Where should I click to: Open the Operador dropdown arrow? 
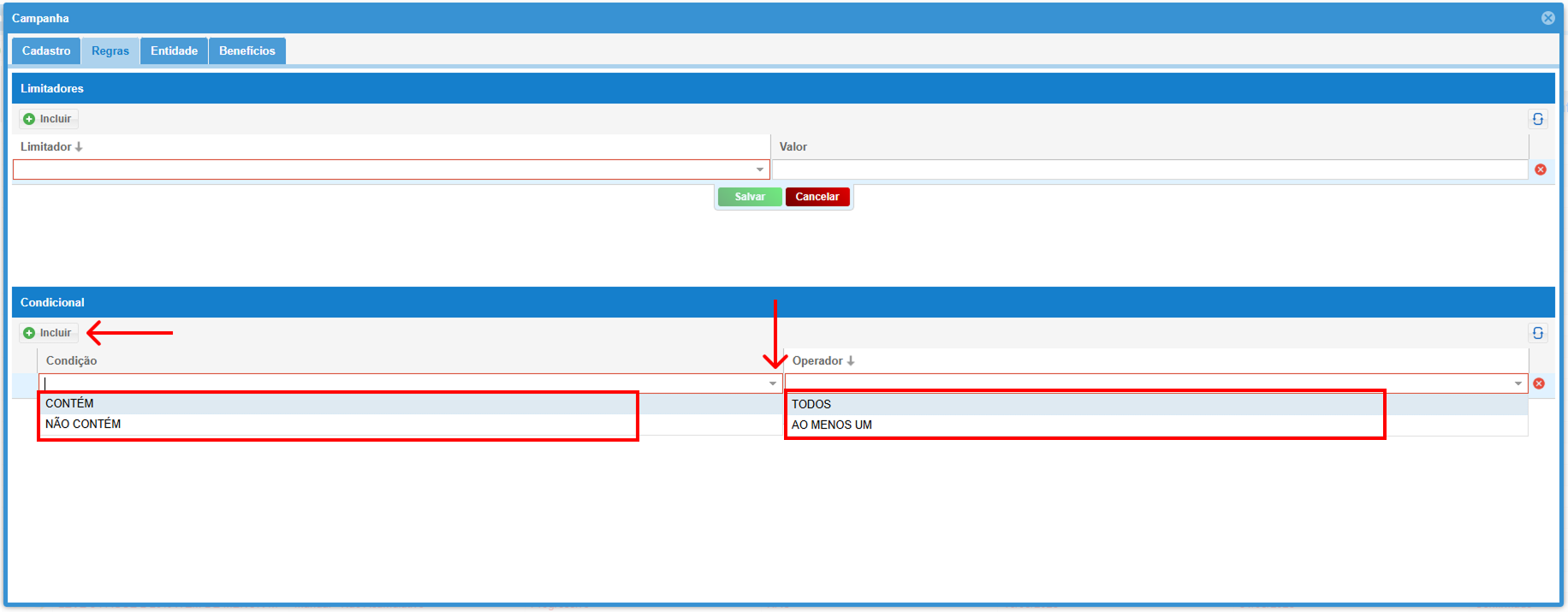(1518, 383)
